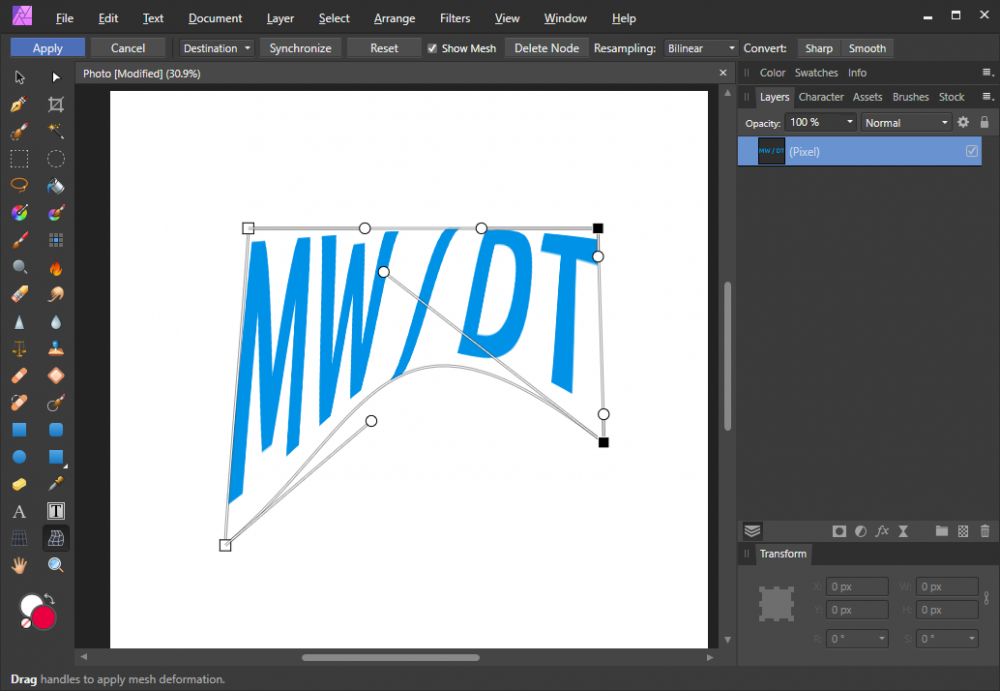Choose the Elliptical Marquee selection tool
The height and width of the screenshot is (691, 1000).
coord(56,158)
